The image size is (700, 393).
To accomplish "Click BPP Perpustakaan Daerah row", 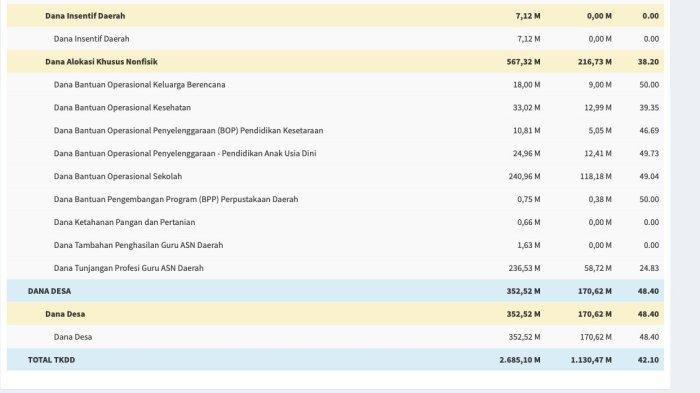I will click(335, 199).
